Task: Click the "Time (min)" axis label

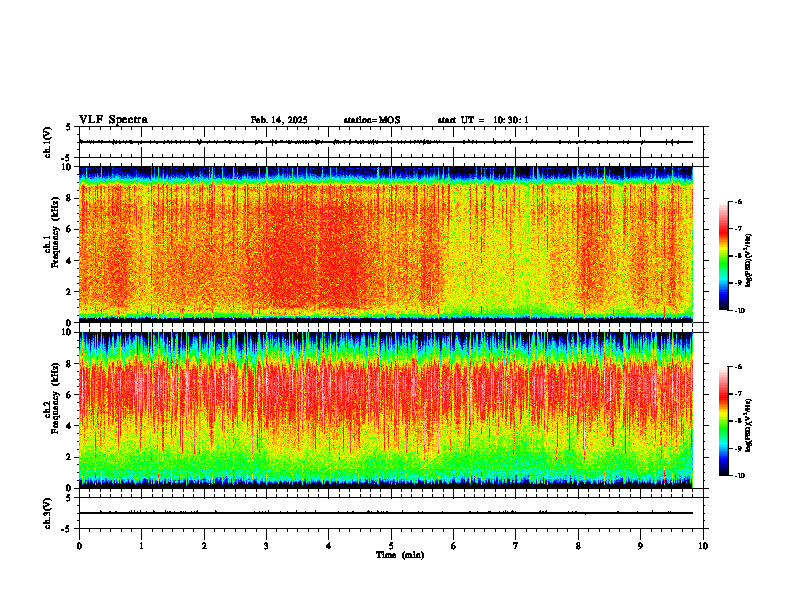Action: click(400, 555)
